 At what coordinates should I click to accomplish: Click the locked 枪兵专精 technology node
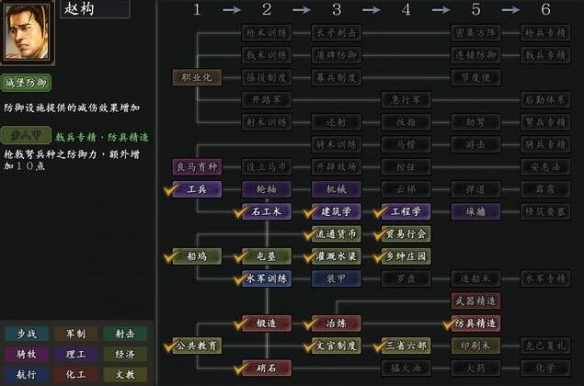tap(545, 33)
